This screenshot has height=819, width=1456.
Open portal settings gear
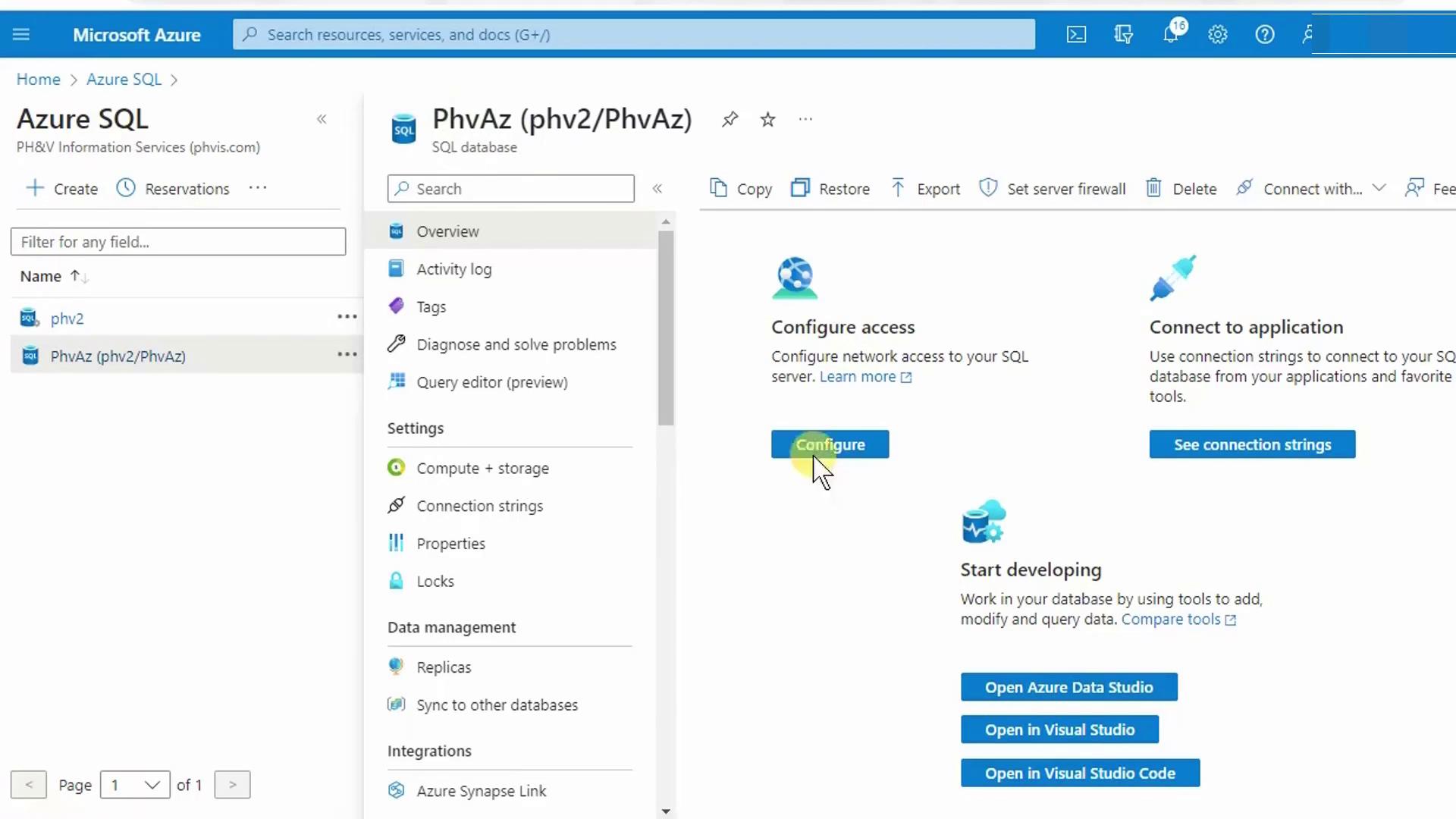coord(1218,34)
